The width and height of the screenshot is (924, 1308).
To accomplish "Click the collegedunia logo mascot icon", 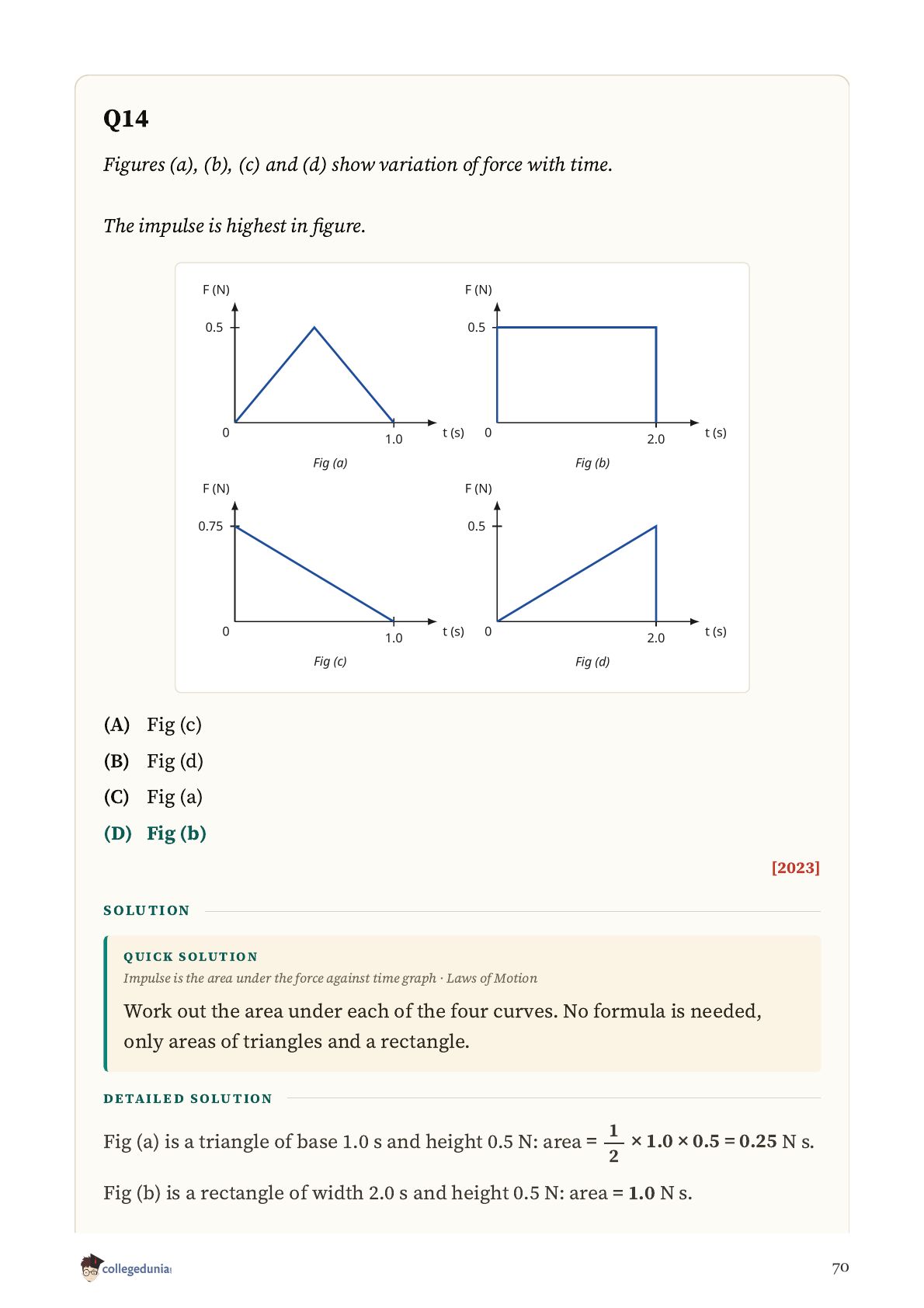I will pos(90,1267).
